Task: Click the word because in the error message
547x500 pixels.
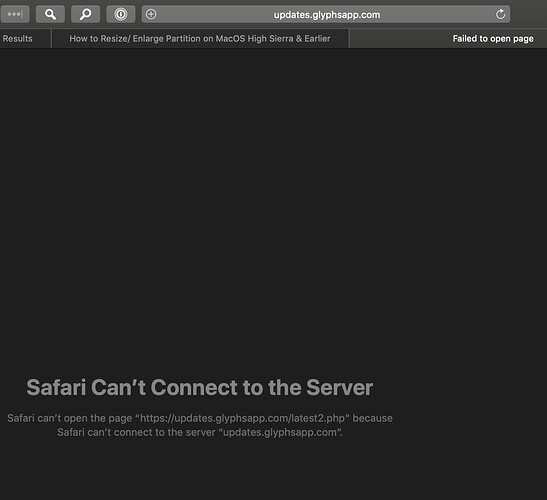Action: click(373, 418)
